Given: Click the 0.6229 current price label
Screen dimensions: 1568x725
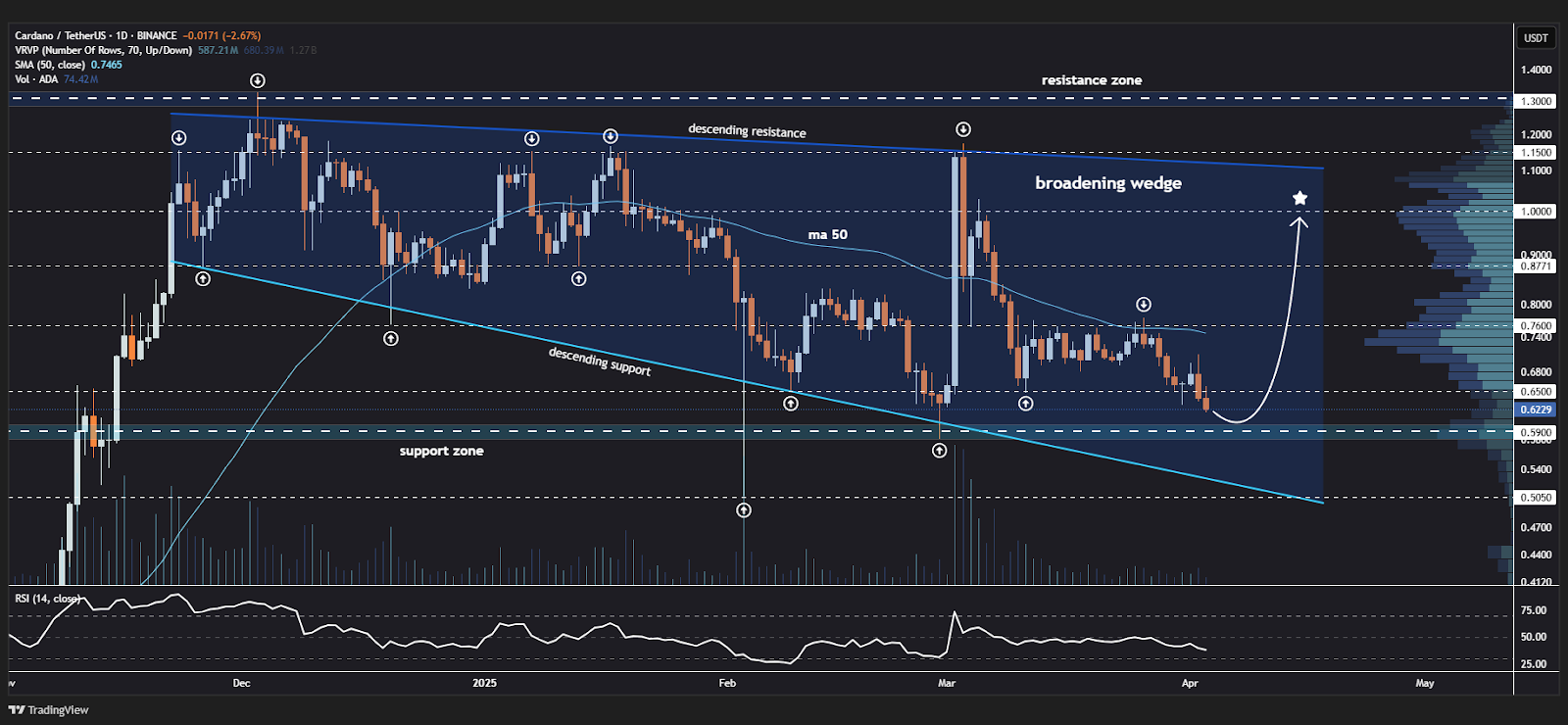Looking at the screenshot, I should coord(1536,410).
